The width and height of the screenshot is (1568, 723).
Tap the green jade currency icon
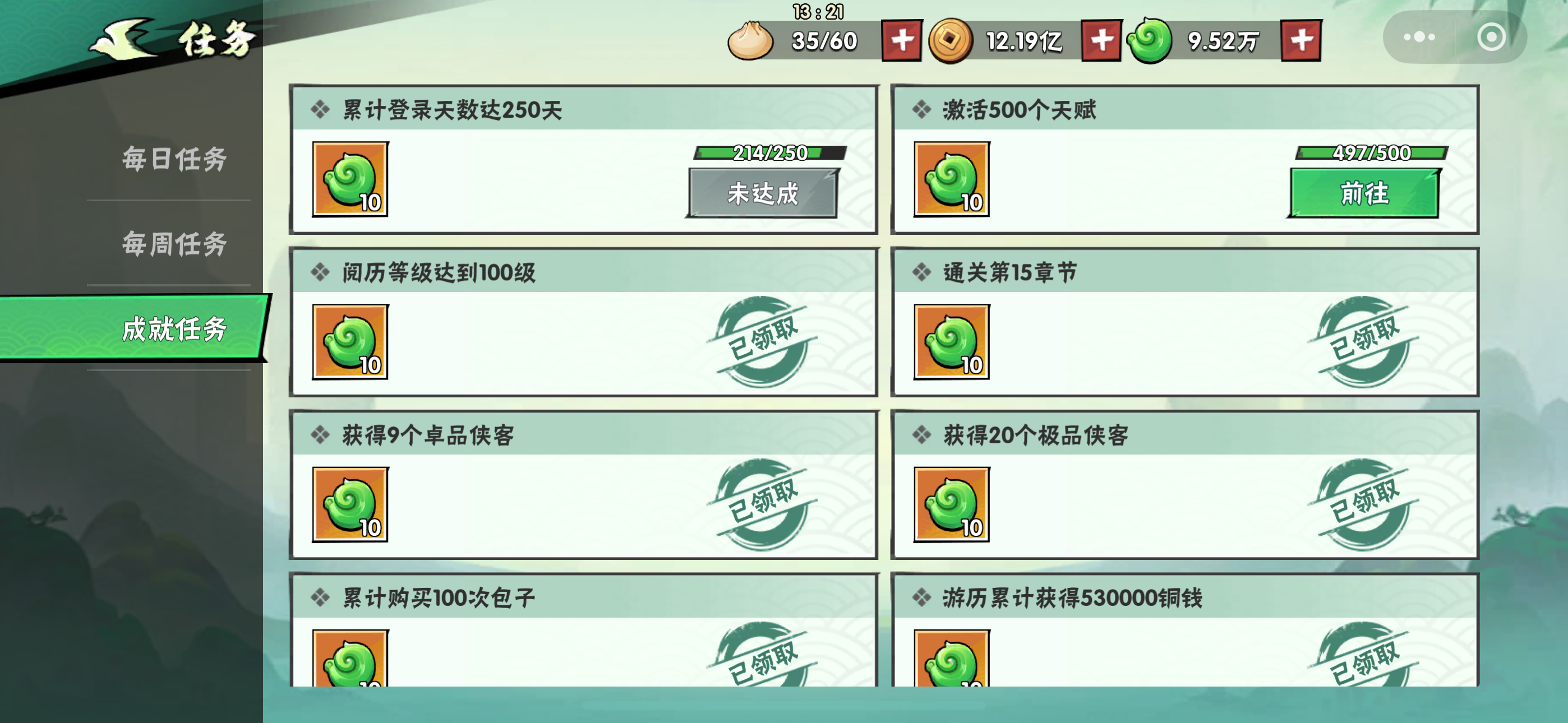pyautogui.click(x=1149, y=41)
